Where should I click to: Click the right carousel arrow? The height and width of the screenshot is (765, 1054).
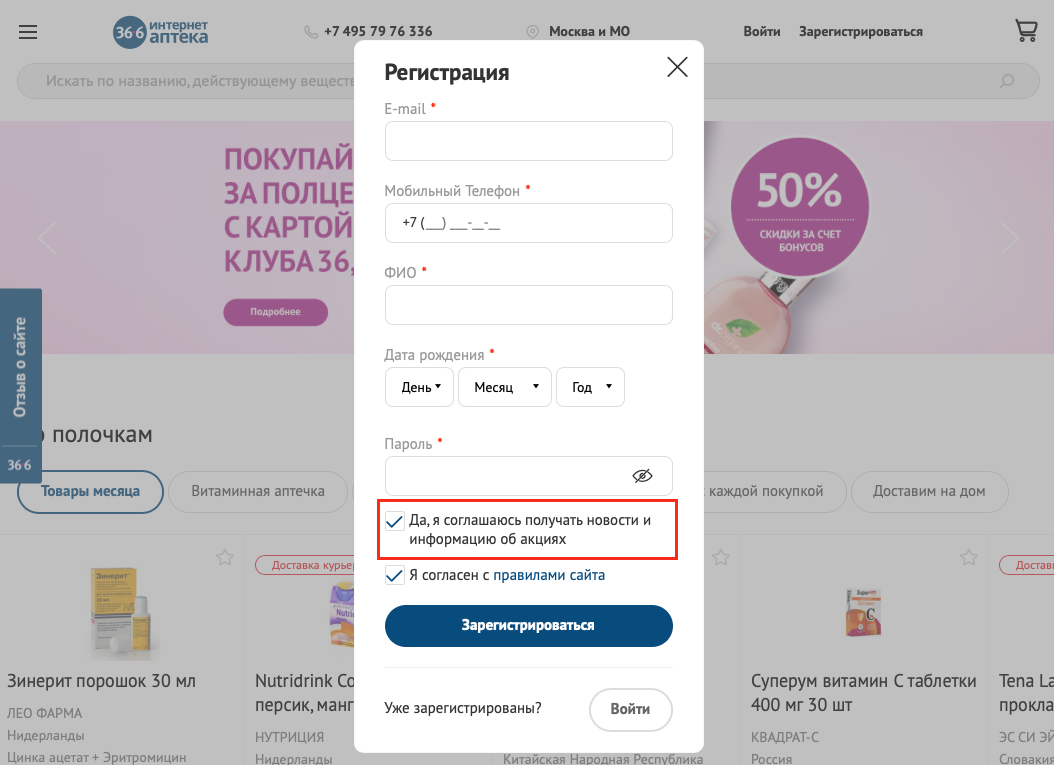[1009, 237]
